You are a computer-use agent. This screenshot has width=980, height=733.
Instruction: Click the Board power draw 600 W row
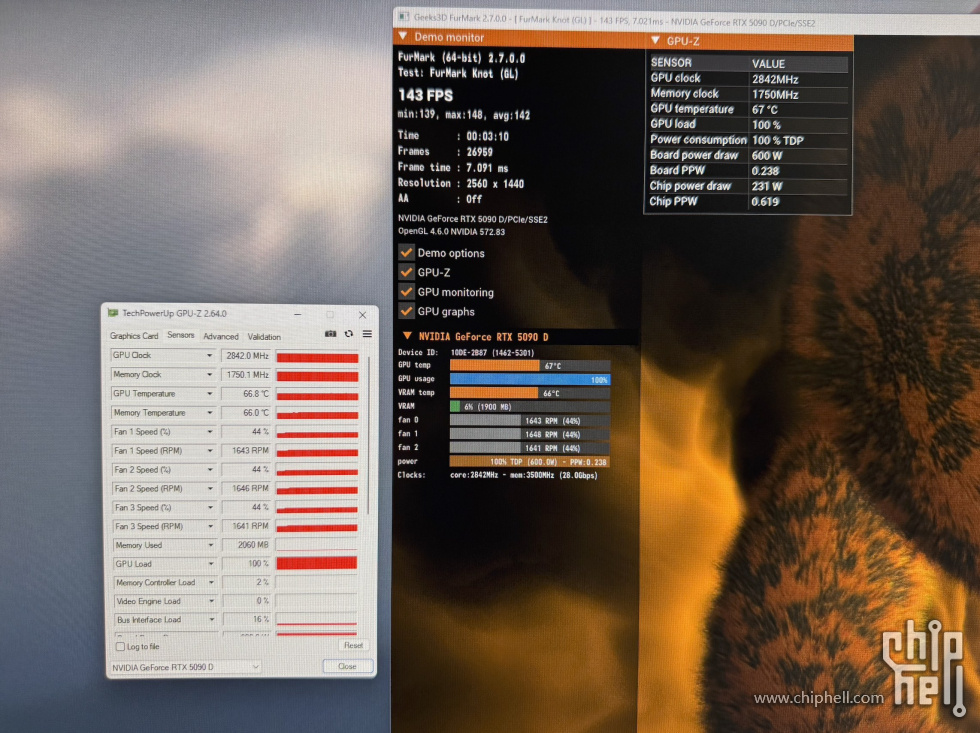(x=748, y=155)
